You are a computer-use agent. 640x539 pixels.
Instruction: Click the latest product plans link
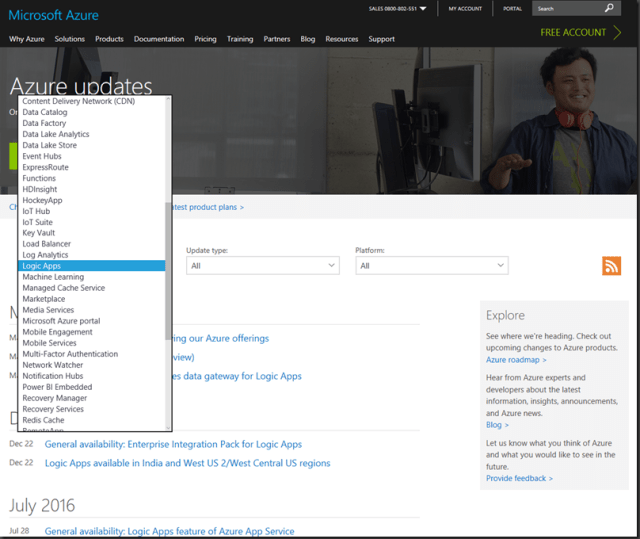point(208,207)
